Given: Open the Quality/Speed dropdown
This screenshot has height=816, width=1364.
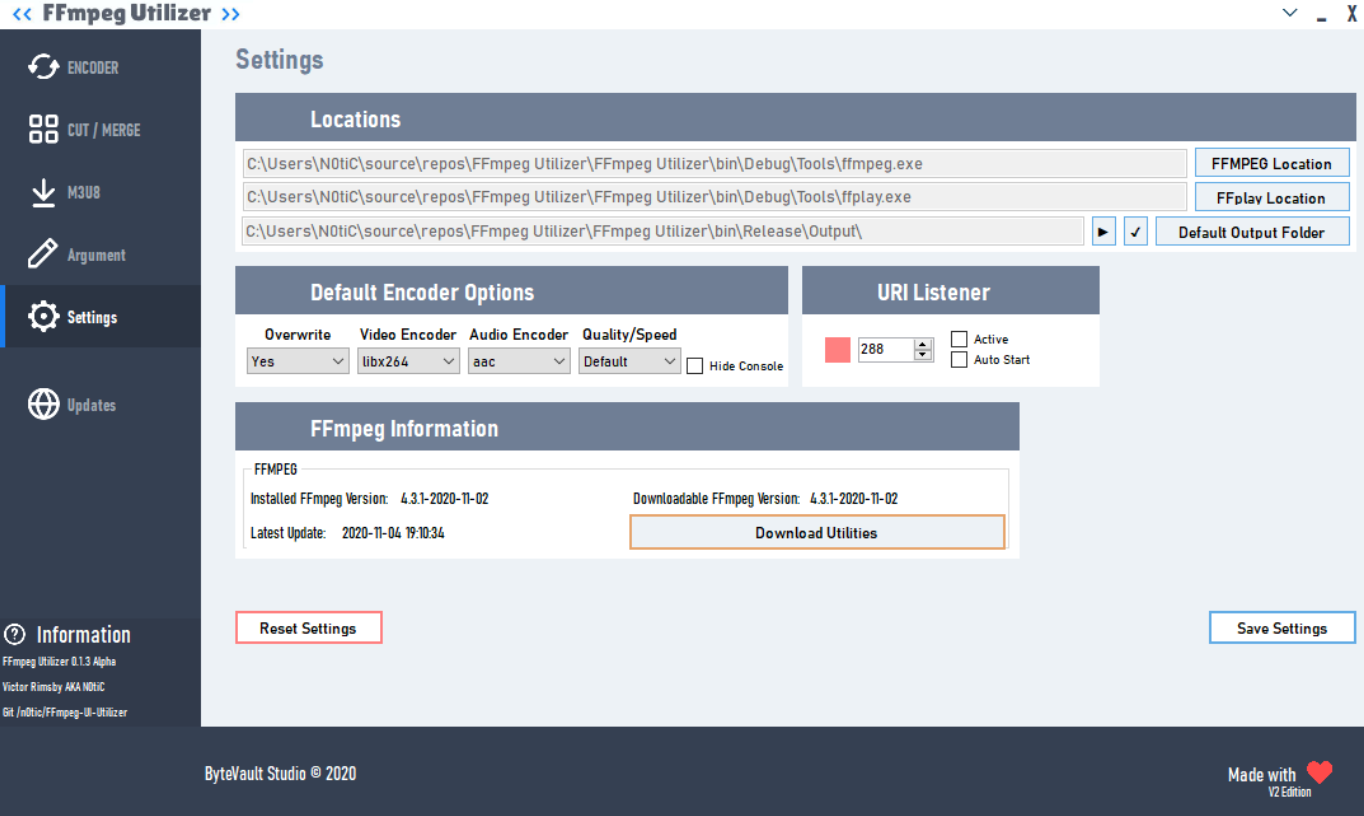Looking at the screenshot, I should coord(630,361).
